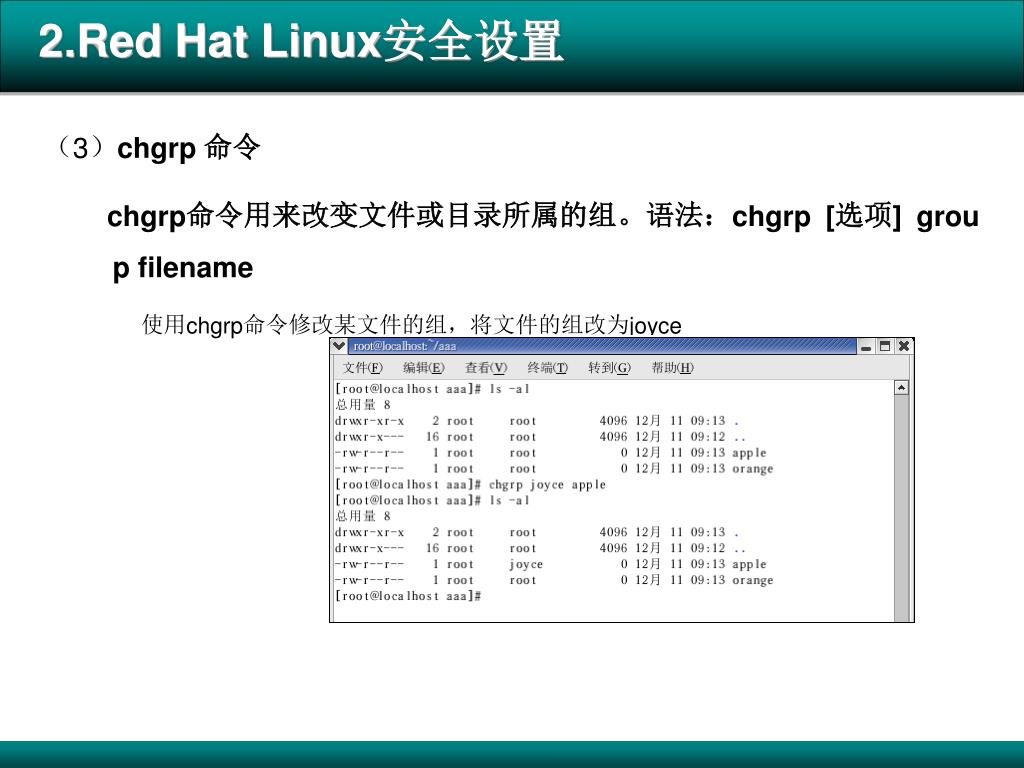Click the 'p filename' syntax text
Viewport: 1024px width, 768px height.
183,268
